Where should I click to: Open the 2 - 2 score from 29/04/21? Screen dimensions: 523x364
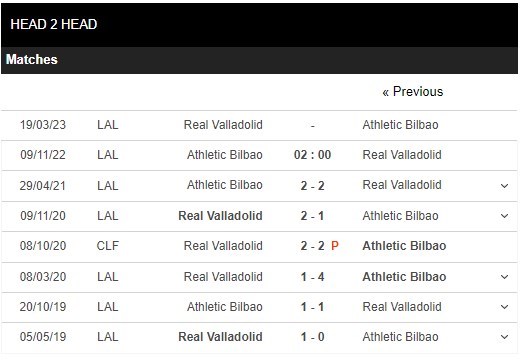coord(312,186)
